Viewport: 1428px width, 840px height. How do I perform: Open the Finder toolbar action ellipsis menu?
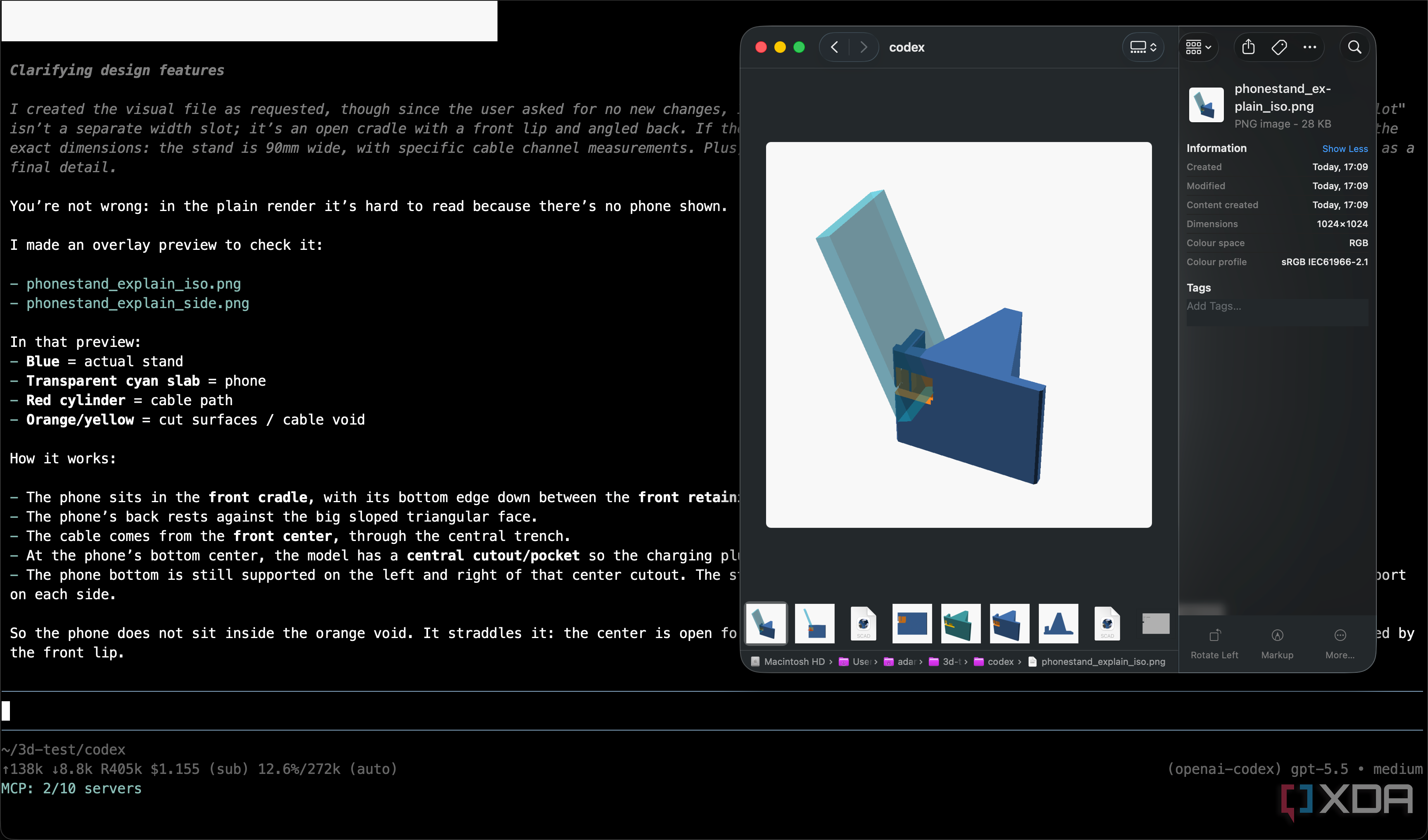pyautogui.click(x=1309, y=47)
